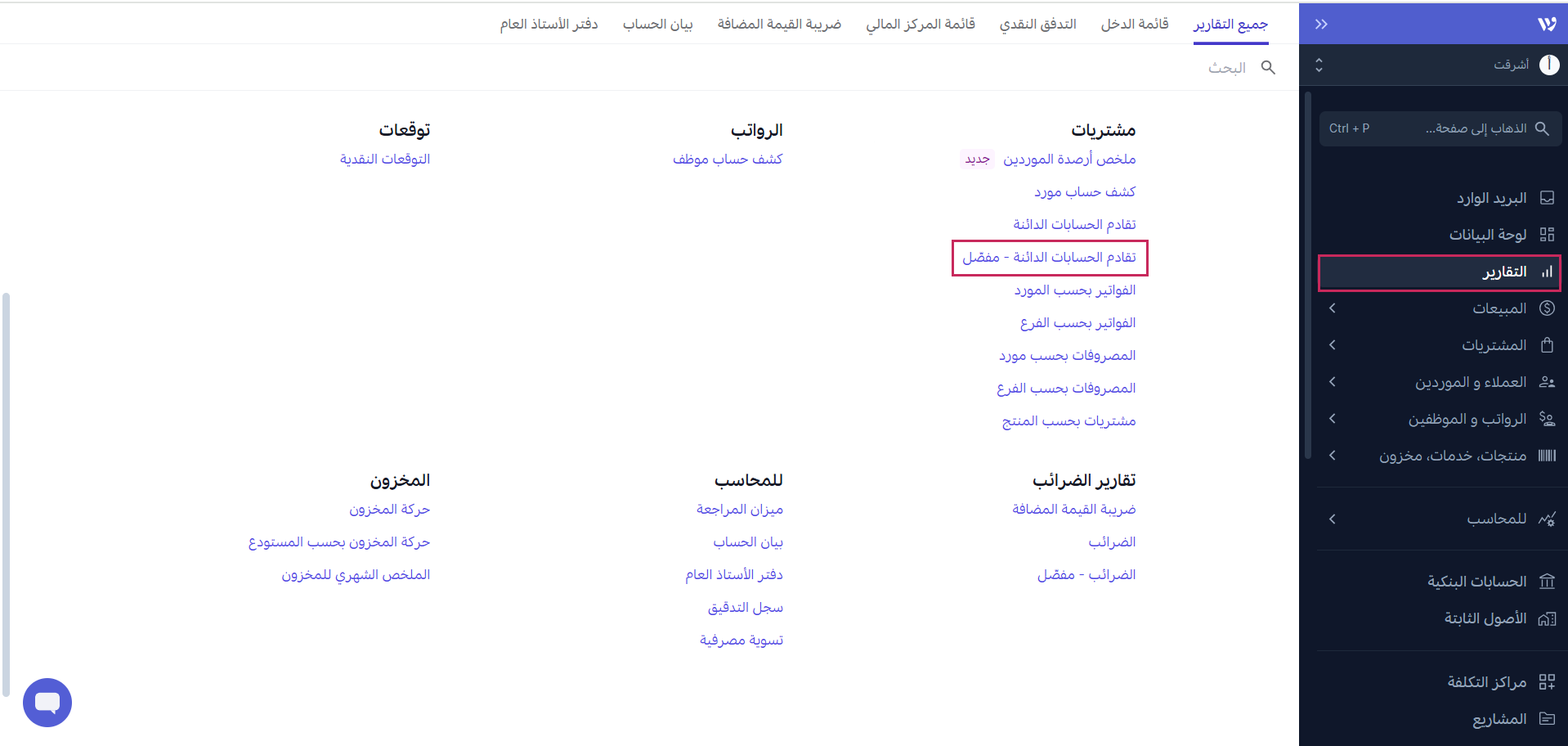Click الأصول الثابتة building icon

[1547, 618]
